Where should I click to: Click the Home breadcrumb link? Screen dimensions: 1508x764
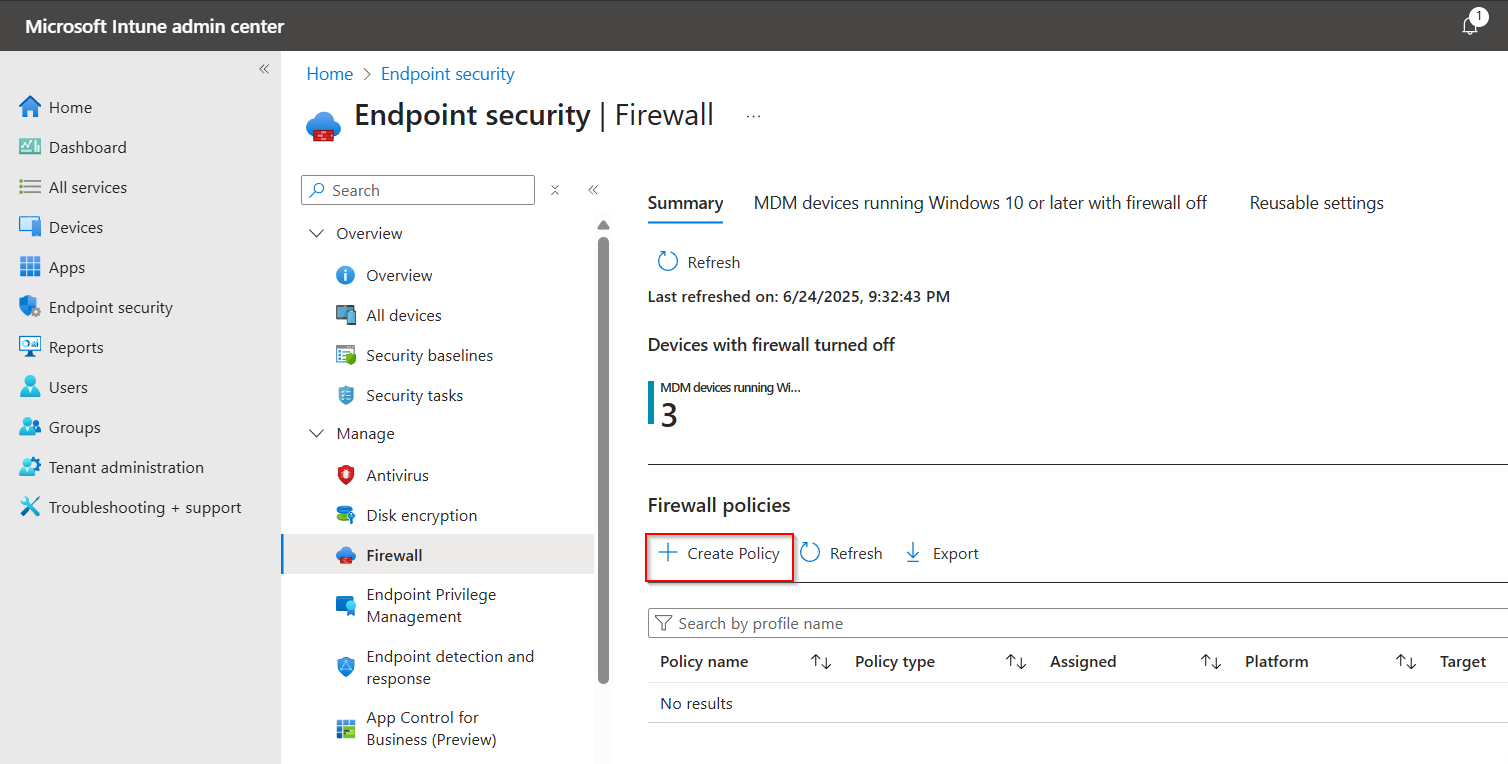[330, 73]
